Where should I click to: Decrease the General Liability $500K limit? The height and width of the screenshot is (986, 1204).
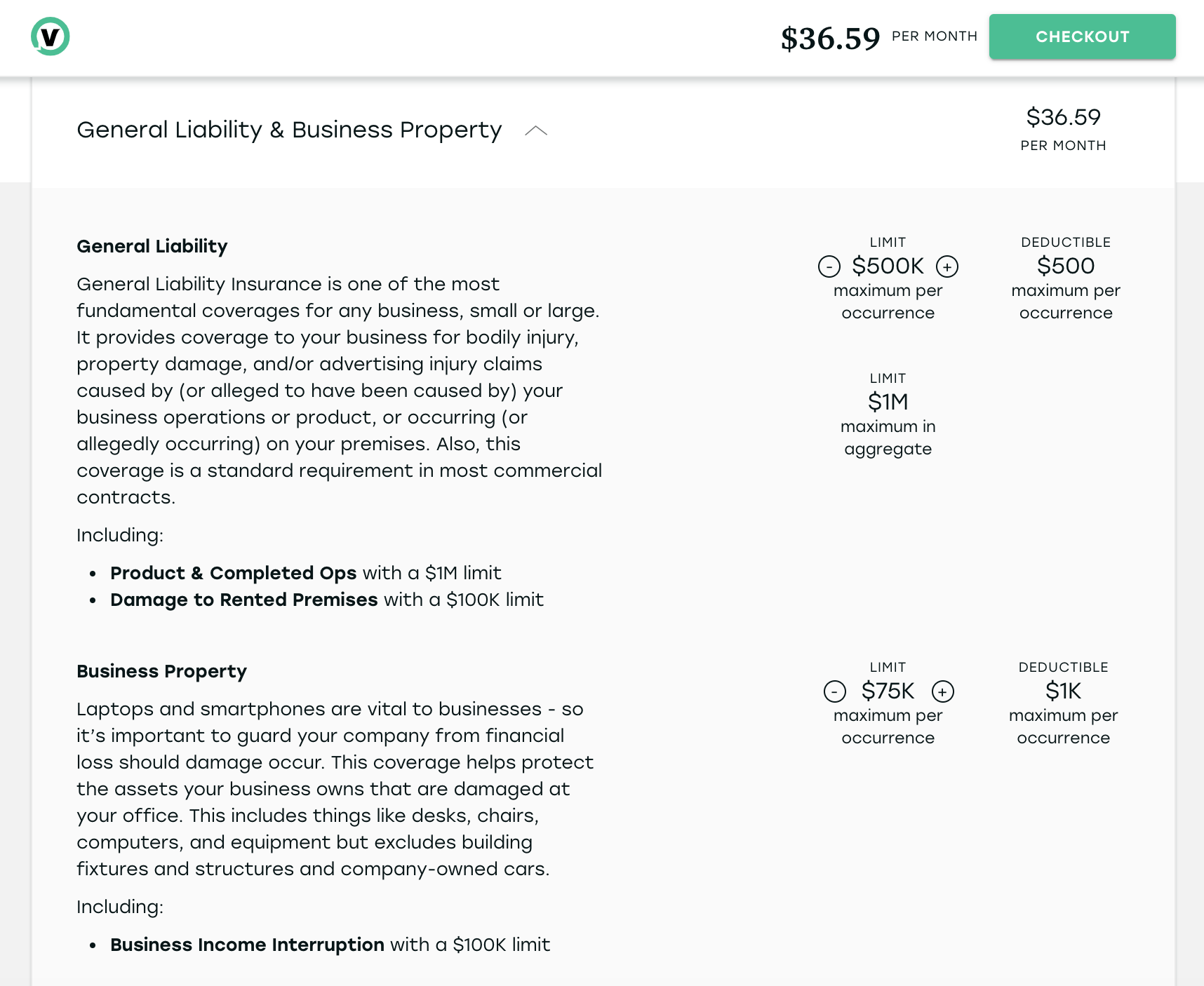829,266
